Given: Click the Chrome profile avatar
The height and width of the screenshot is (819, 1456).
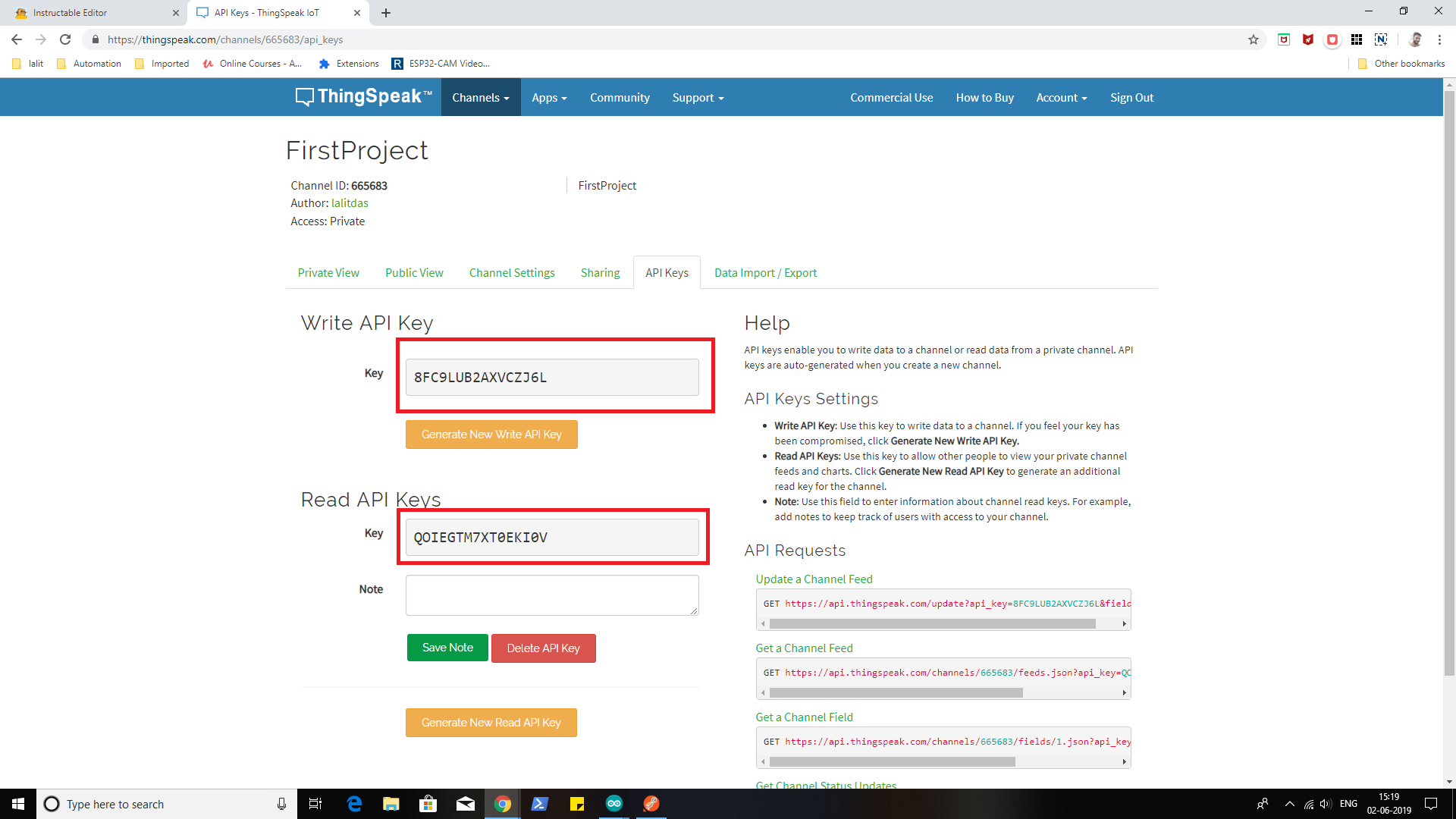Looking at the screenshot, I should tap(1415, 39).
